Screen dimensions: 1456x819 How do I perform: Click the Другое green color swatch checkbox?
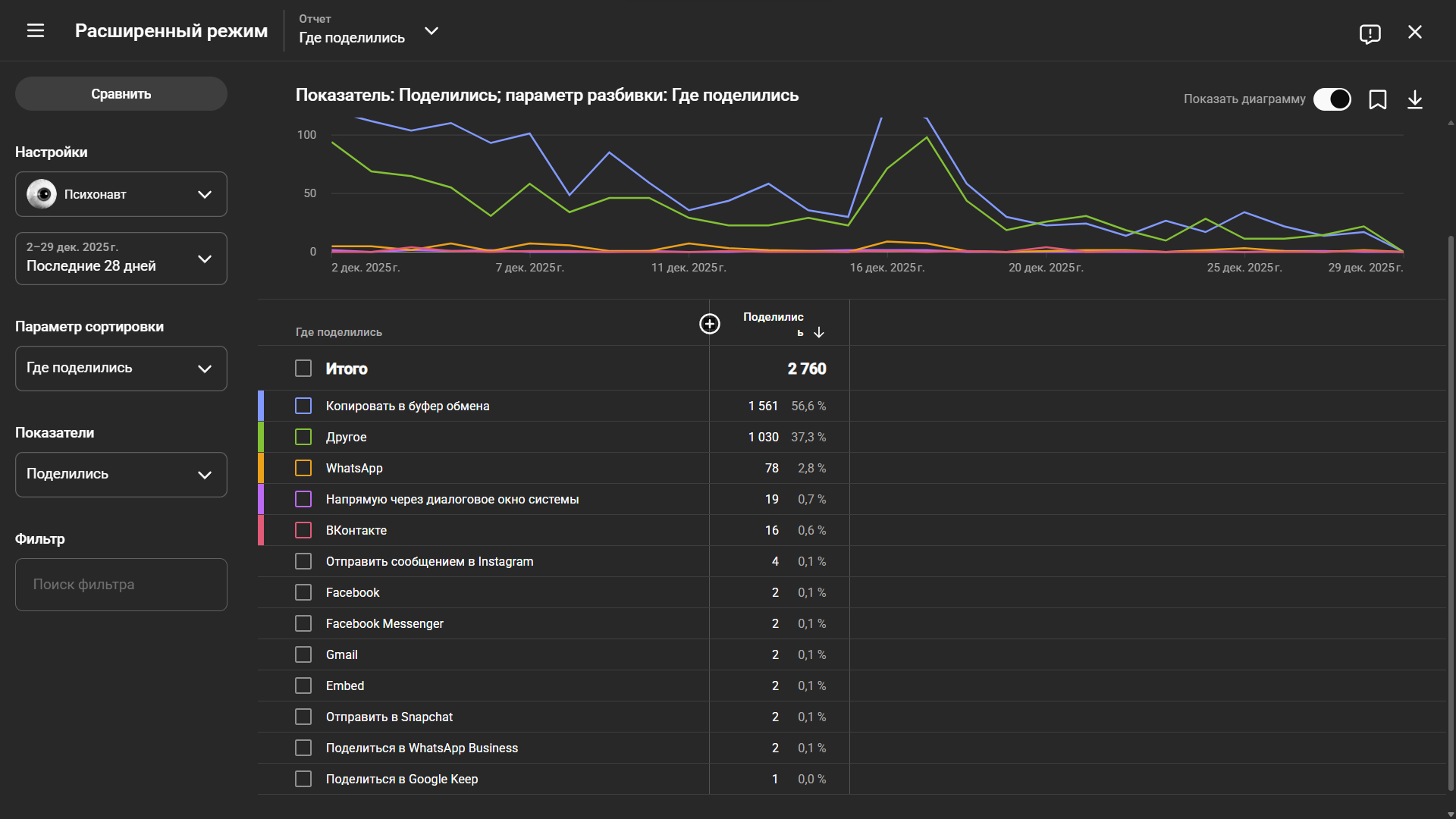pyautogui.click(x=303, y=437)
